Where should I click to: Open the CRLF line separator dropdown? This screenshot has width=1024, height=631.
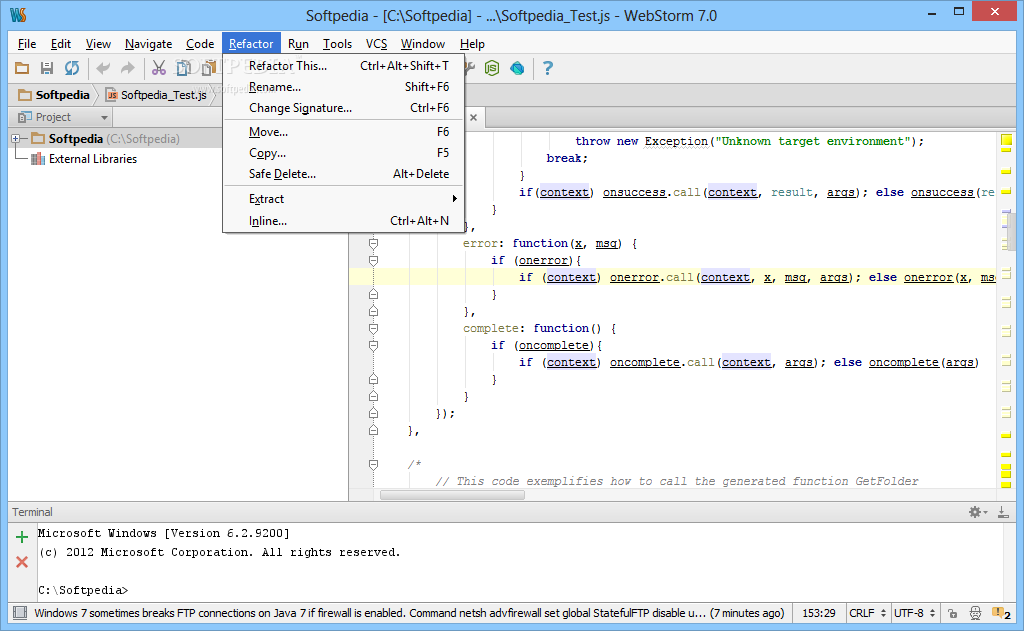pos(867,613)
